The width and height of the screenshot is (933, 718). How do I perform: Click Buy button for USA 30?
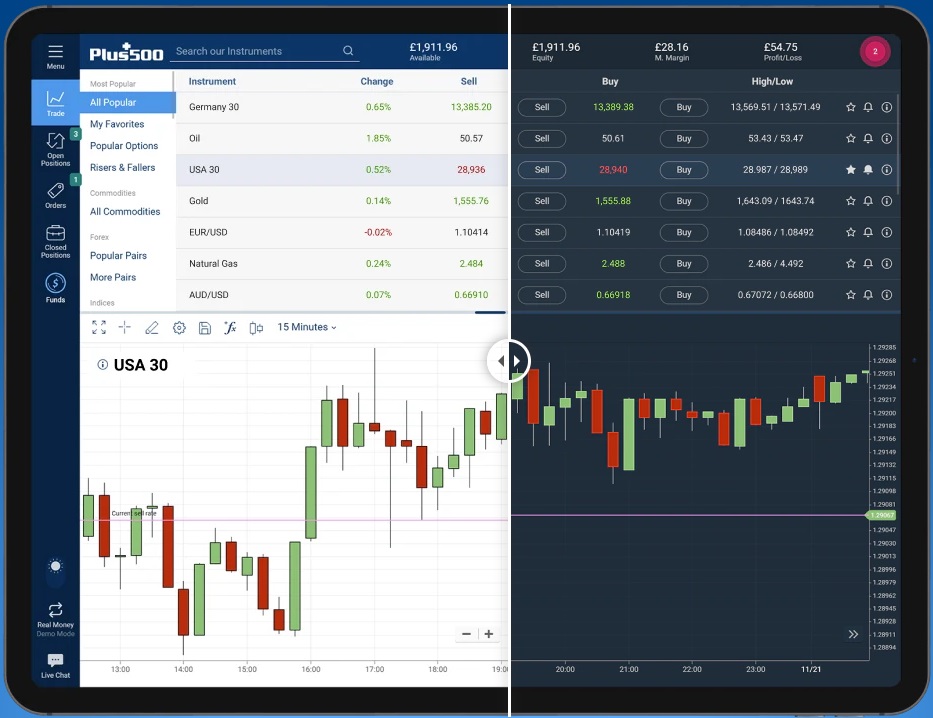[x=684, y=170]
